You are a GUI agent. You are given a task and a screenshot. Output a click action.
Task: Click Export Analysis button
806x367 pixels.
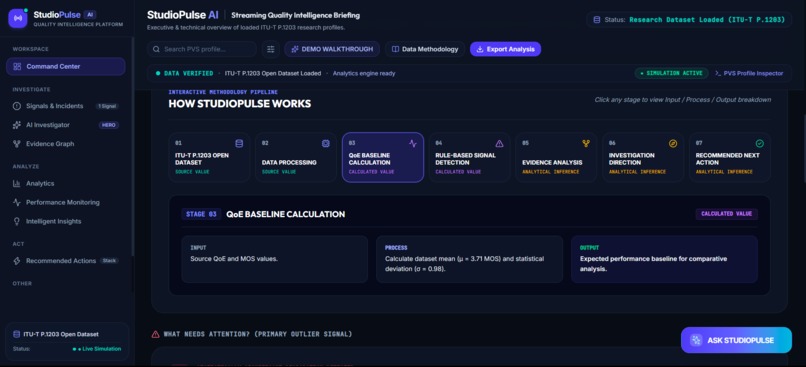(505, 49)
